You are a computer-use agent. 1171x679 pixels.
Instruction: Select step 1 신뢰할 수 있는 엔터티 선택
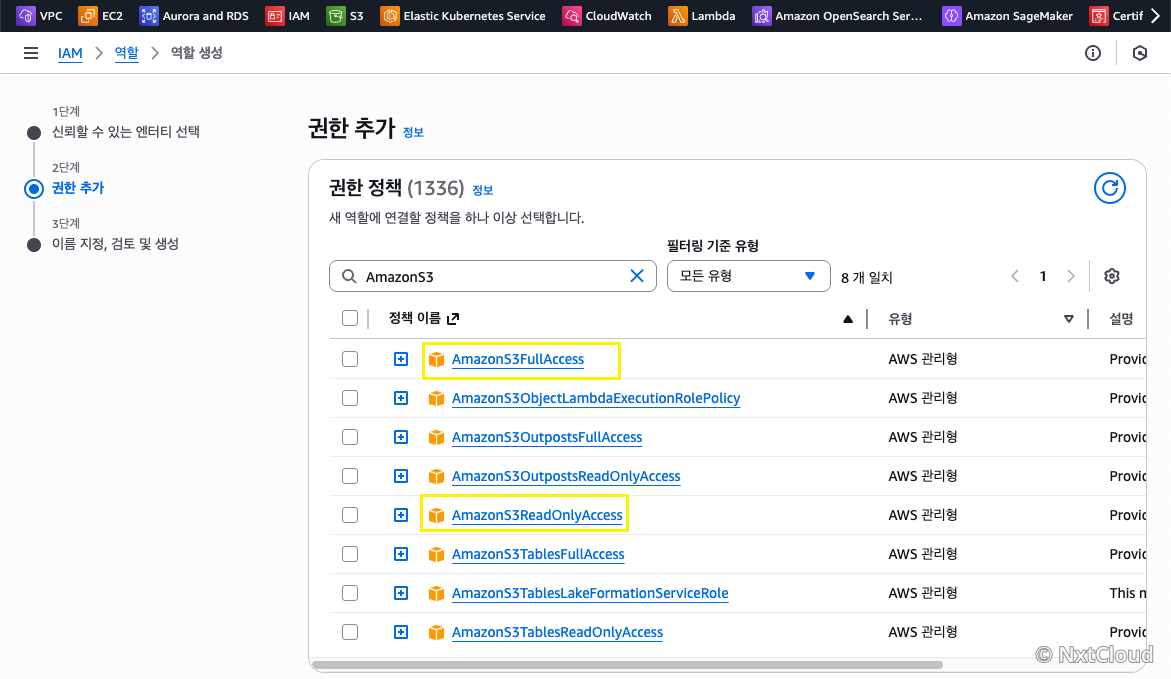coord(125,131)
